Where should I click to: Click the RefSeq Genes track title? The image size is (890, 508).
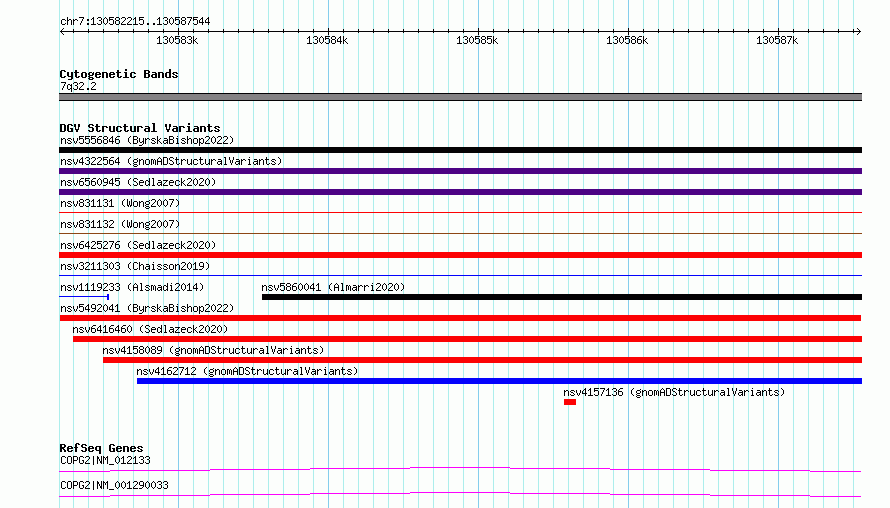101,448
